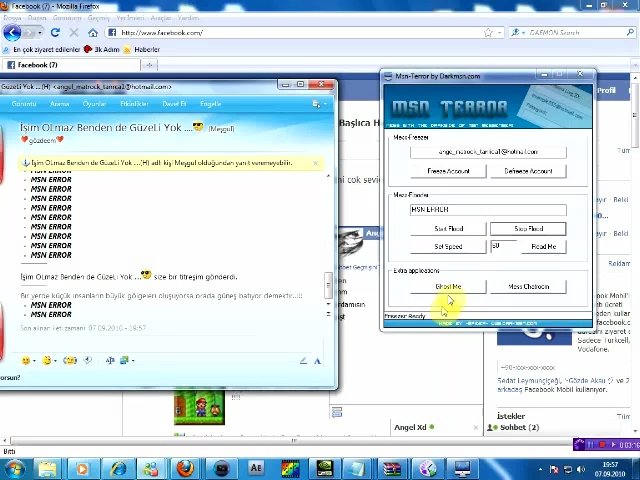Open the NVIDIA icon on the taskbar
Screen dimensions: 640x480
pyautogui.click(x=324, y=469)
